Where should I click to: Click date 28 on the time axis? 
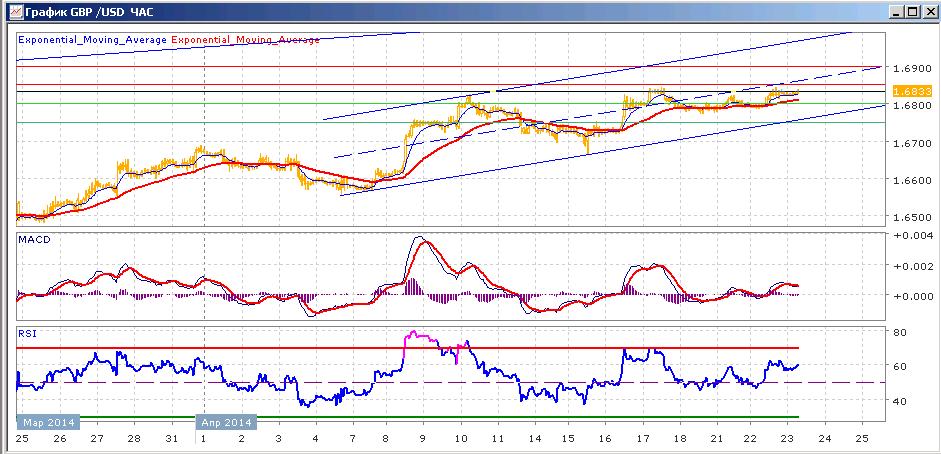pos(134,439)
